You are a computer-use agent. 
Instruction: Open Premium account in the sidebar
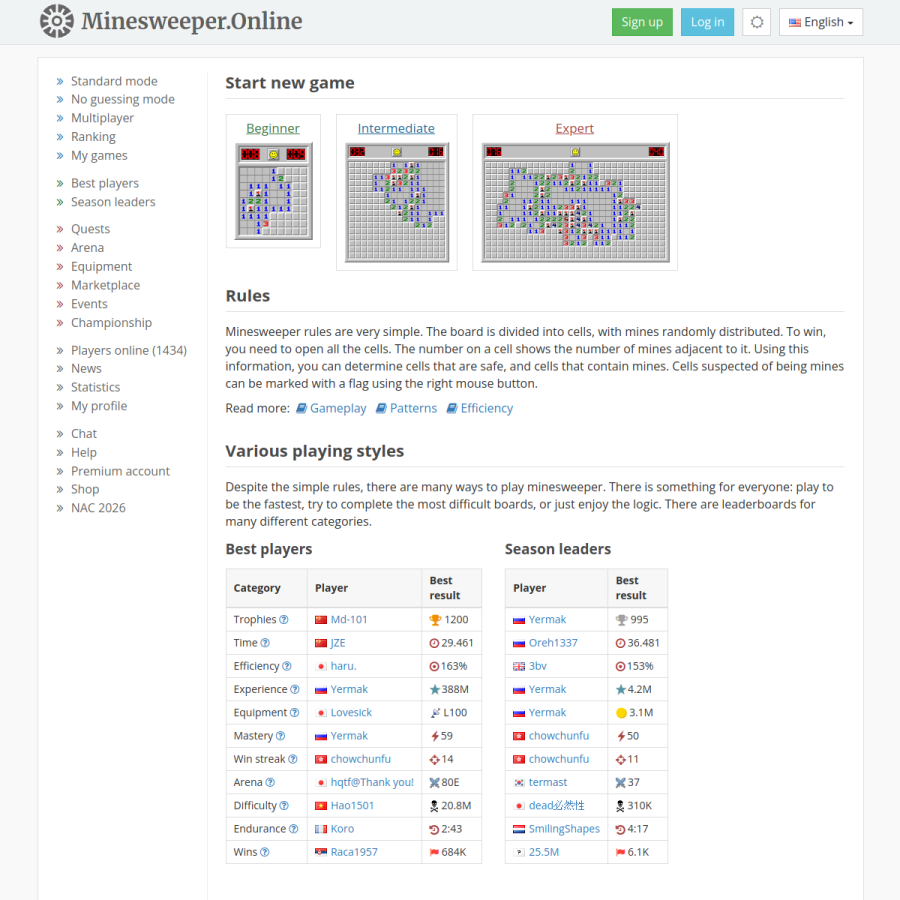point(121,471)
